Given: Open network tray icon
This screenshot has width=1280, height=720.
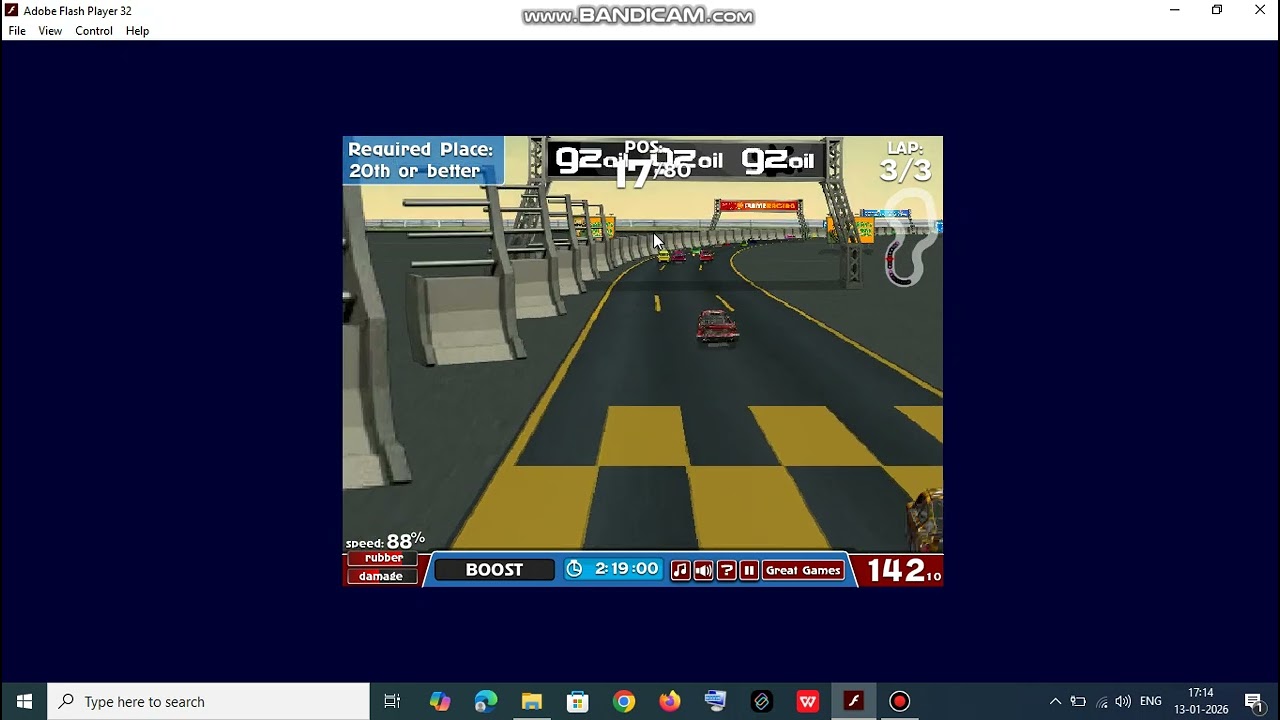Looking at the screenshot, I should pyautogui.click(x=1102, y=701).
